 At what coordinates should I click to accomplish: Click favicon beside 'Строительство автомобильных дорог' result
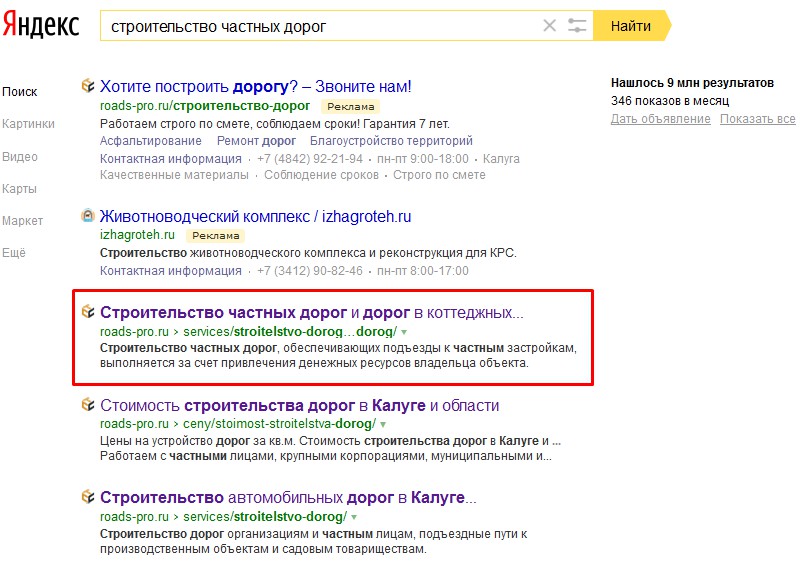(x=88, y=496)
